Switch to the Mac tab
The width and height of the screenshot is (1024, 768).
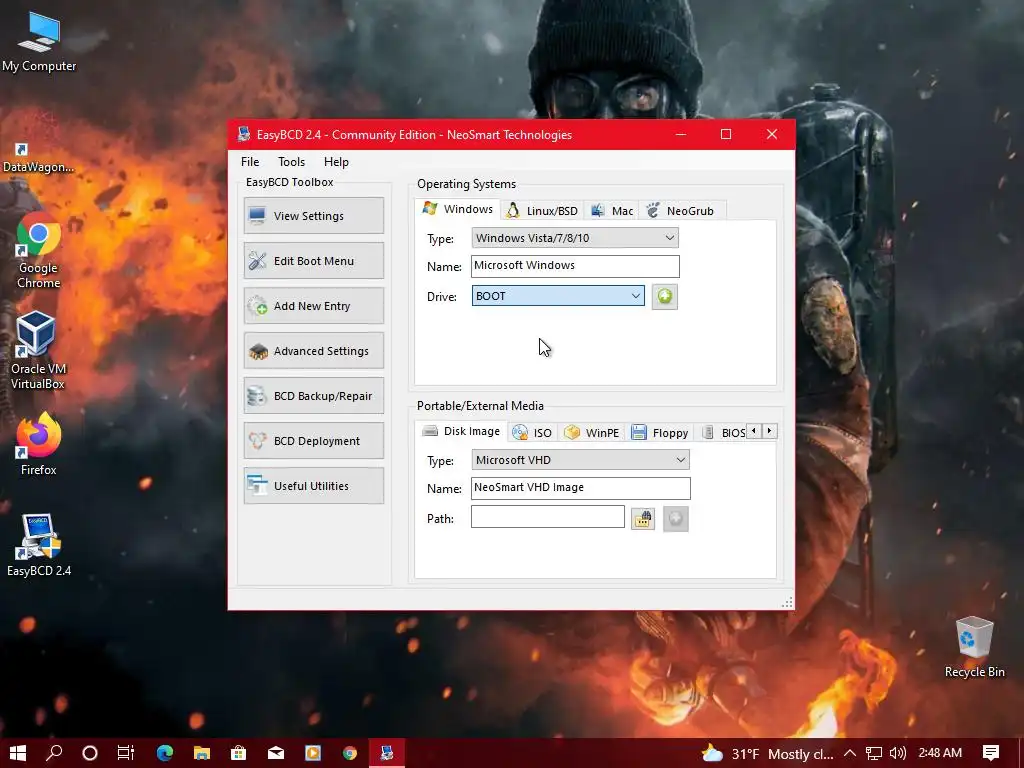pos(612,210)
